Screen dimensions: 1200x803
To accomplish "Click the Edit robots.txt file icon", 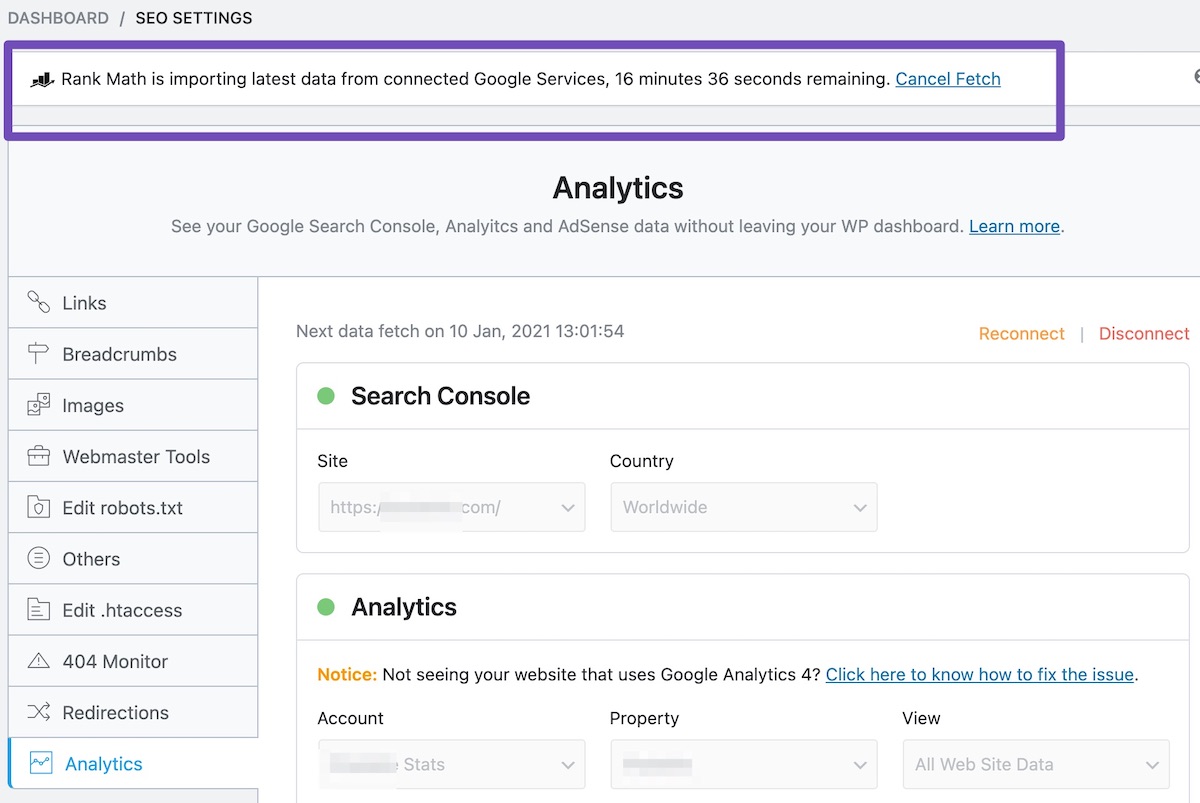I will pyautogui.click(x=38, y=507).
